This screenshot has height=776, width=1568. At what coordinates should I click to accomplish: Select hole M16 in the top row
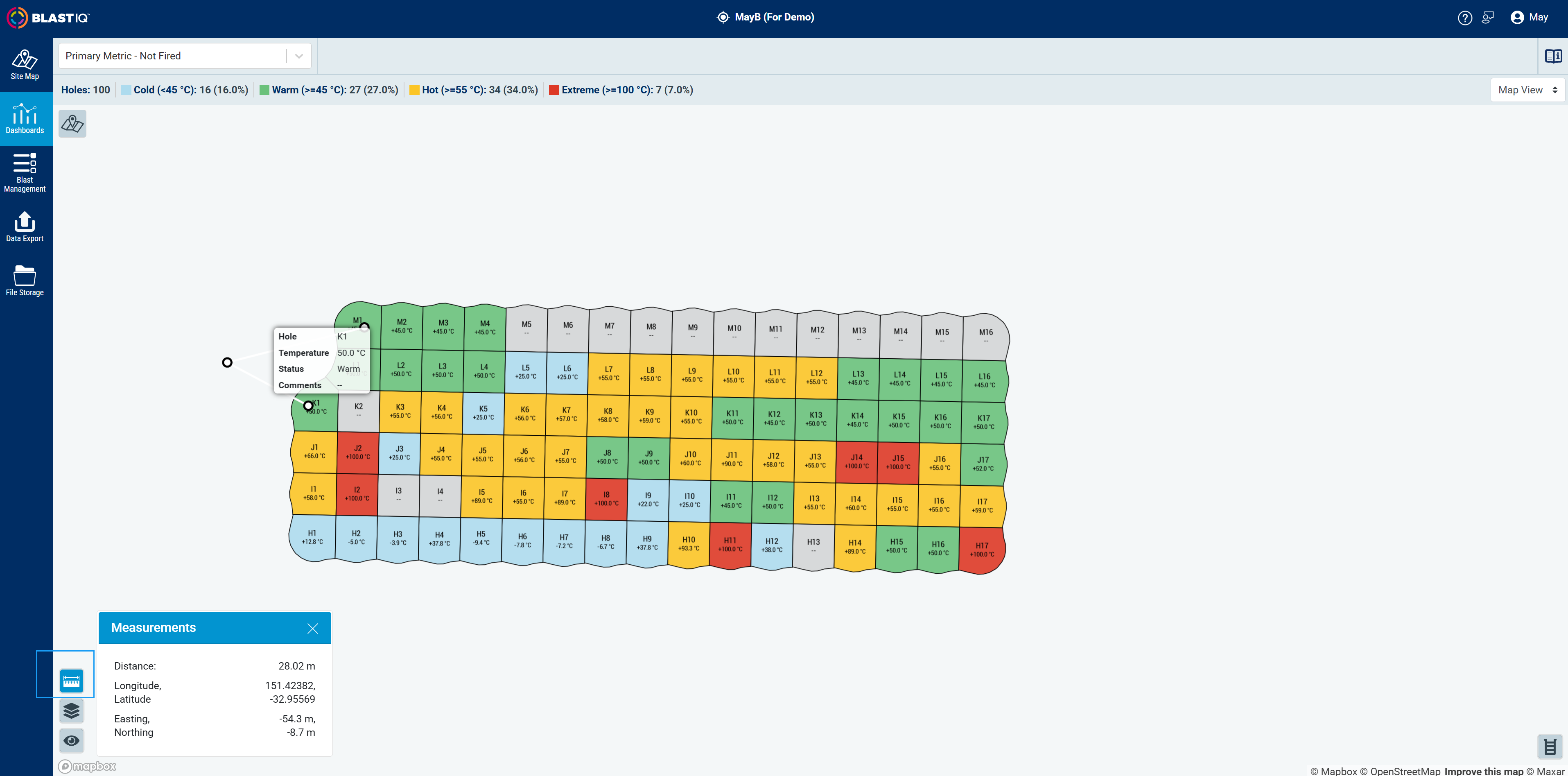[985, 336]
